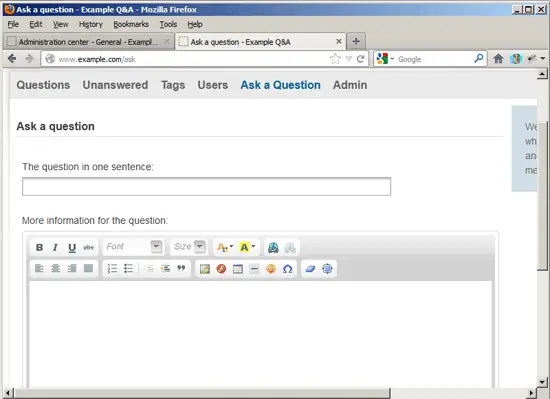Screen dimensions: 550x399
Task: Open the Font dropdown
Action: point(134,247)
